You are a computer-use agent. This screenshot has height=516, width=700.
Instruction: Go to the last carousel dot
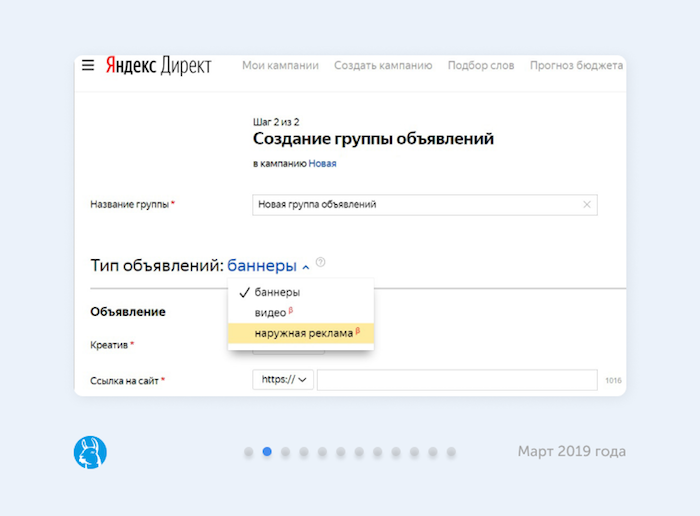click(x=451, y=452)
